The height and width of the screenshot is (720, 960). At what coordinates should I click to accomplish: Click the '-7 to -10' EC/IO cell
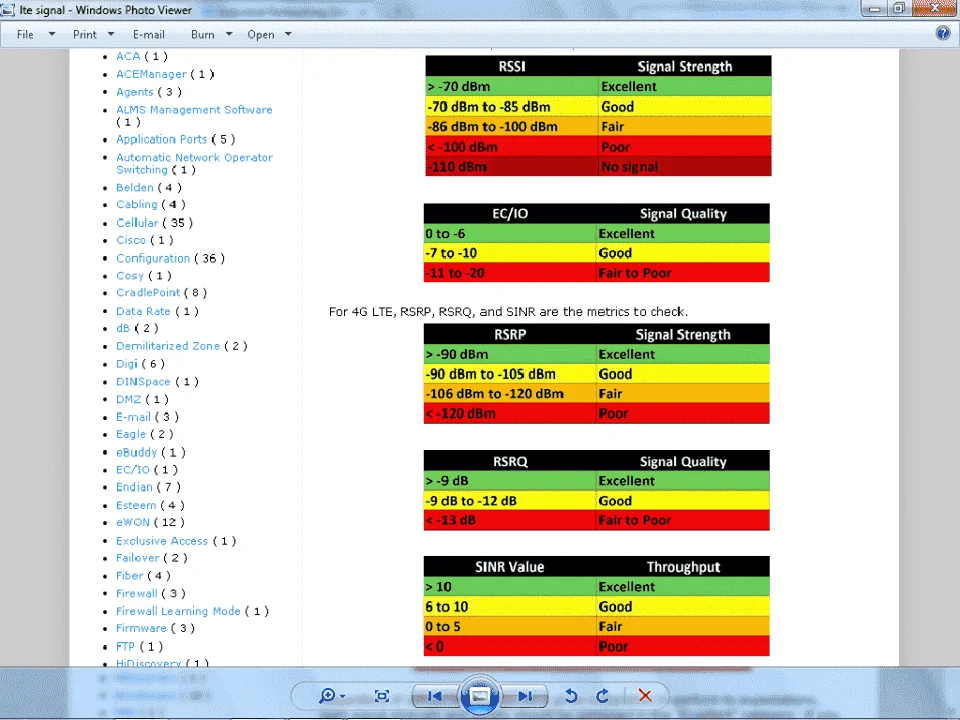[x=510, y=253]
